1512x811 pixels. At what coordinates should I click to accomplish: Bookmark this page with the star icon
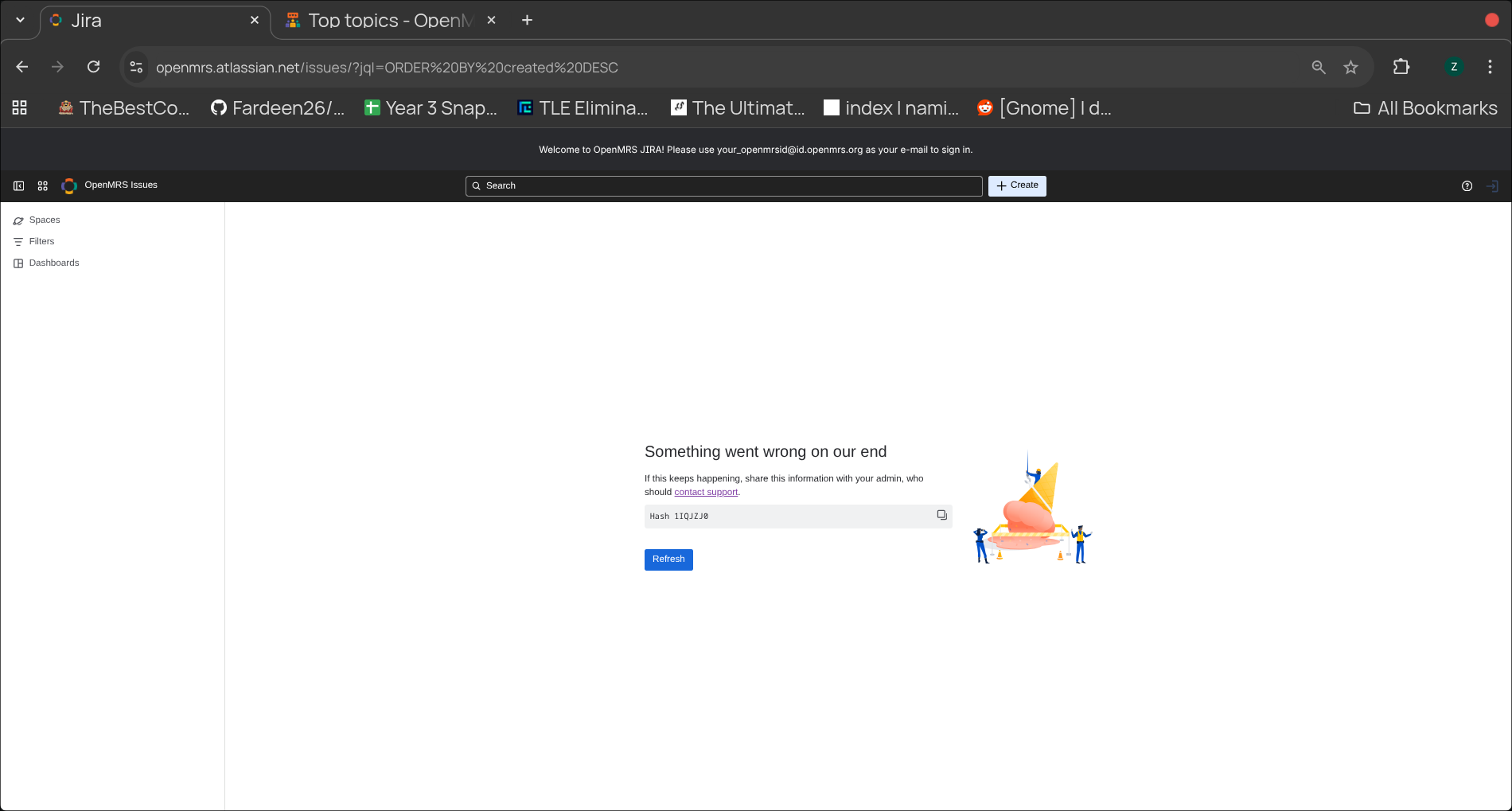coord(1350,68)
